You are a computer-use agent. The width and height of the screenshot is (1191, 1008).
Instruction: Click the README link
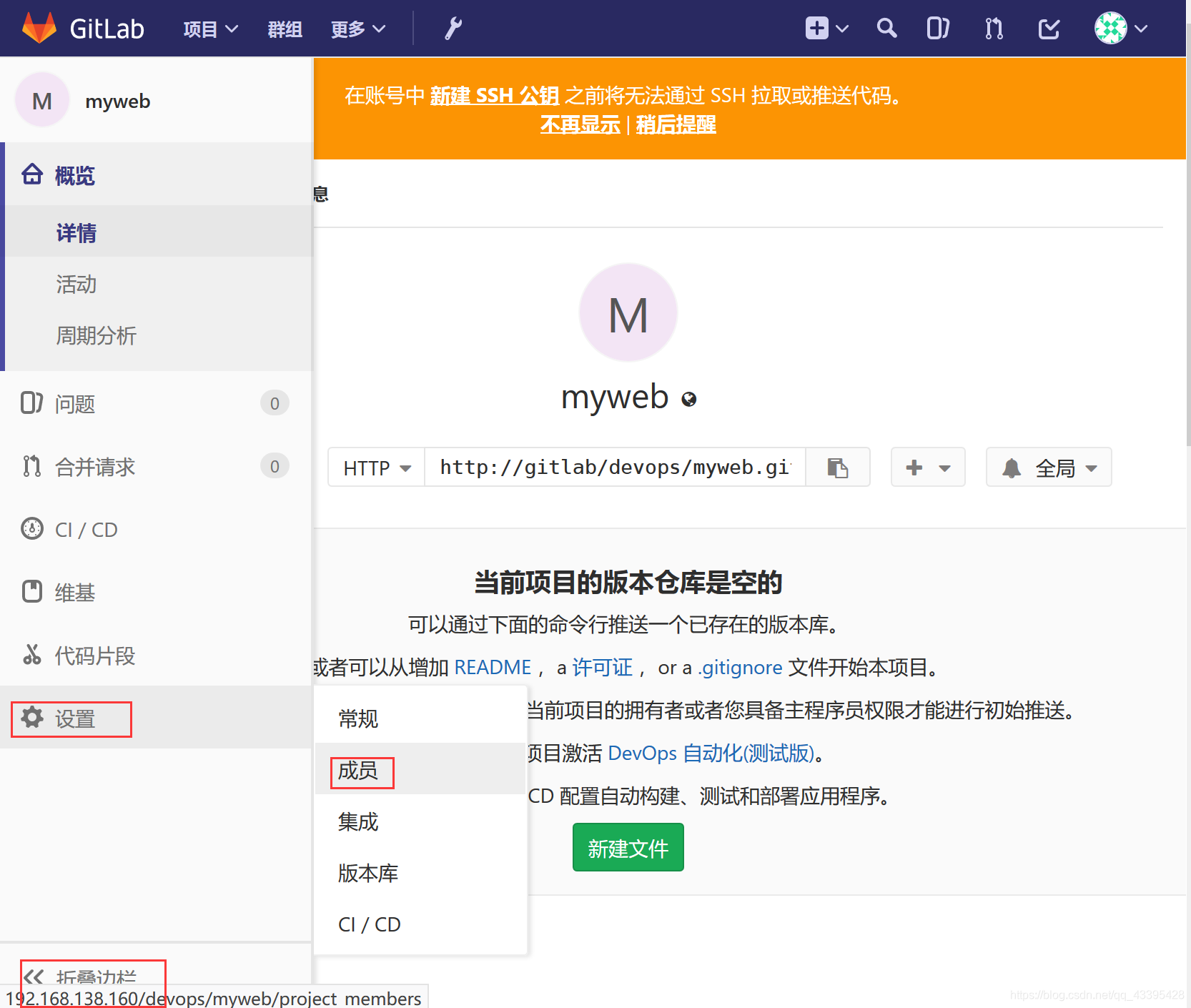pyautogui.click(x=493, y=667)
